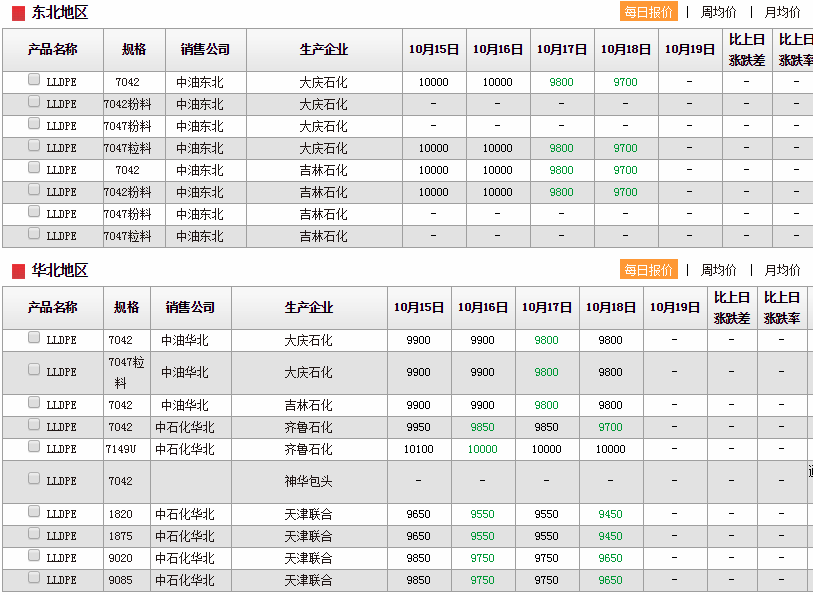Tick checkbox for 华北 7047粒料 大庆石化 row
The width and height of the screenshot is (813, 595).
[x=34, y=370]
